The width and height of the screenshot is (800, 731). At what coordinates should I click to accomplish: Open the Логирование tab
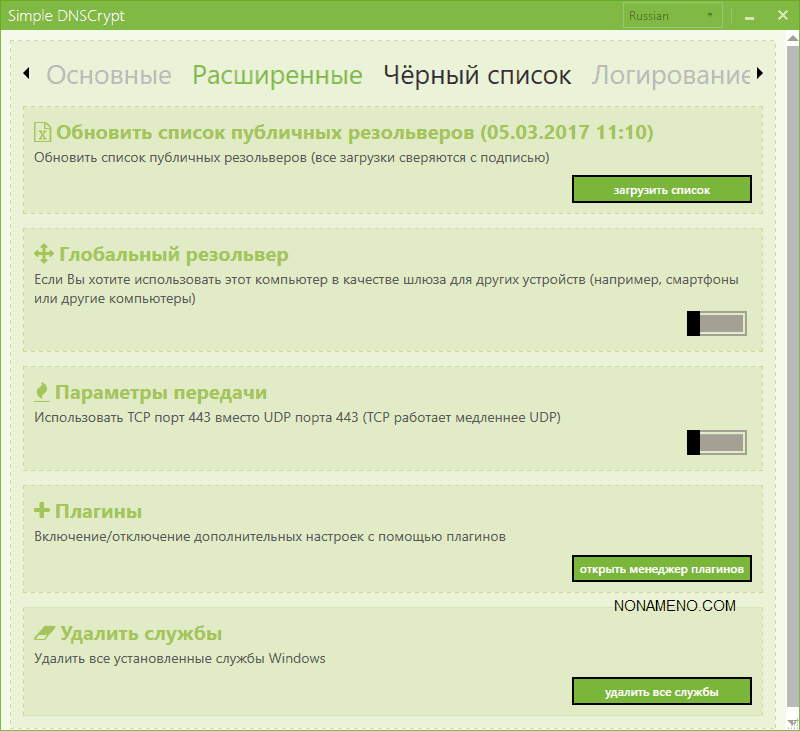pos(670,75)
